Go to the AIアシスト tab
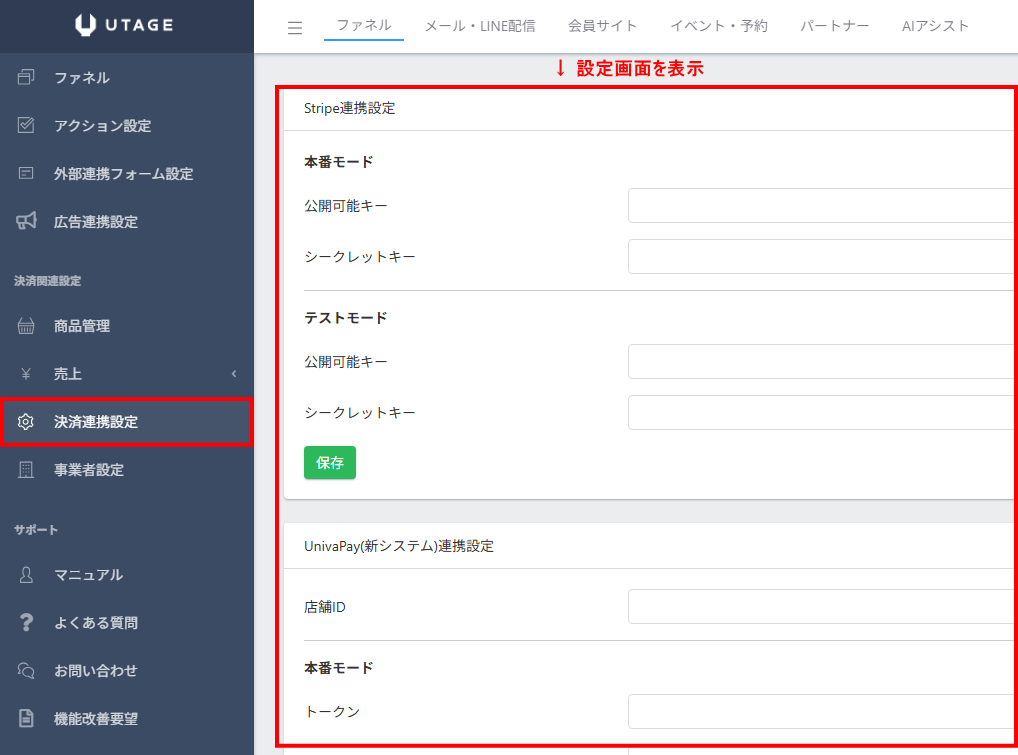The image size is (1018, 755). point(935,26)
